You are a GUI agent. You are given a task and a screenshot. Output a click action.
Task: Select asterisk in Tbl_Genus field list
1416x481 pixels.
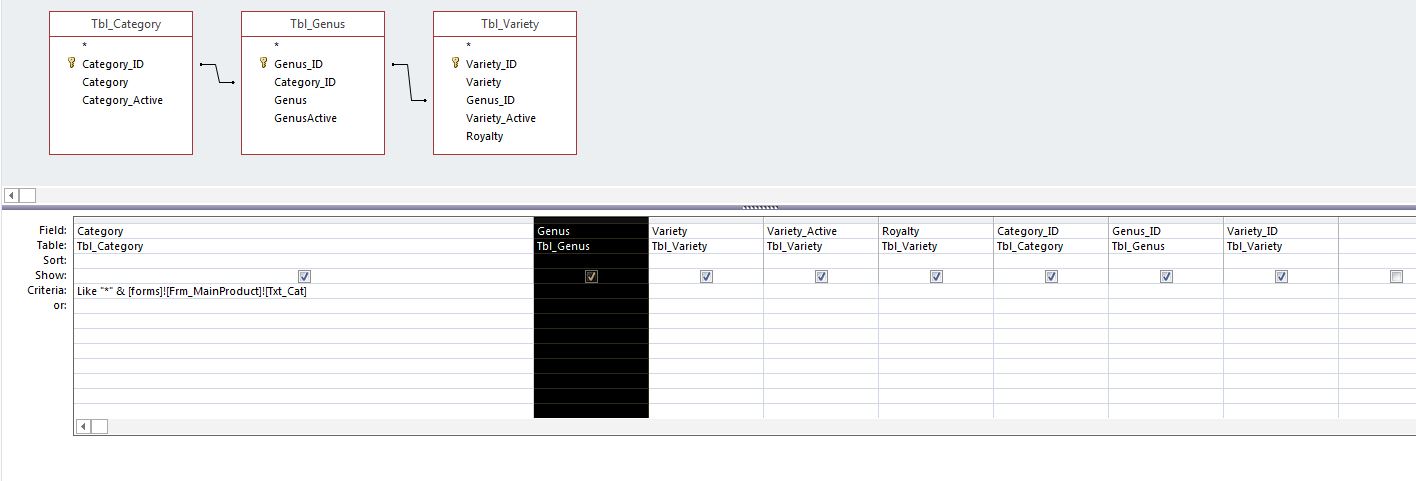pos(277,46)
